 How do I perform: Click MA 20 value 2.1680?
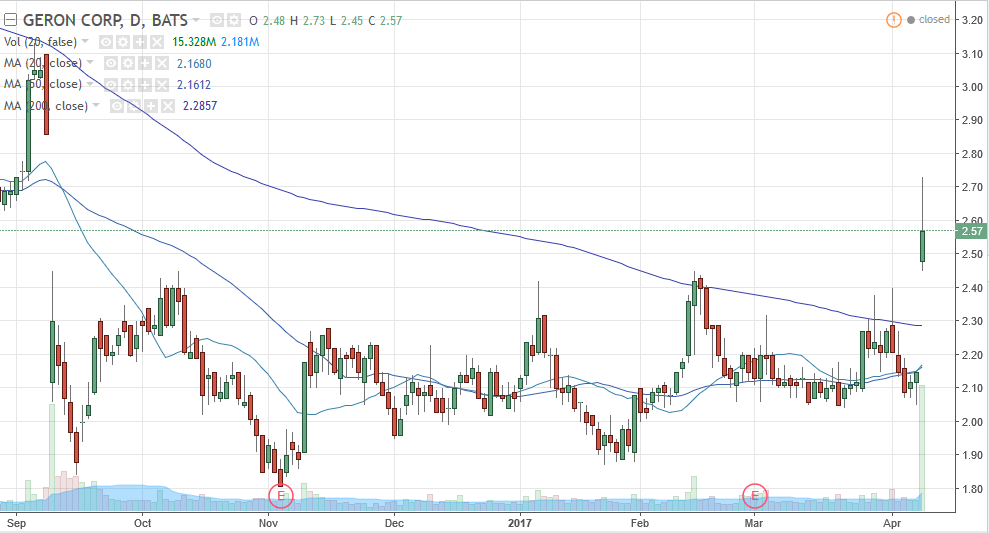(194, 64)
